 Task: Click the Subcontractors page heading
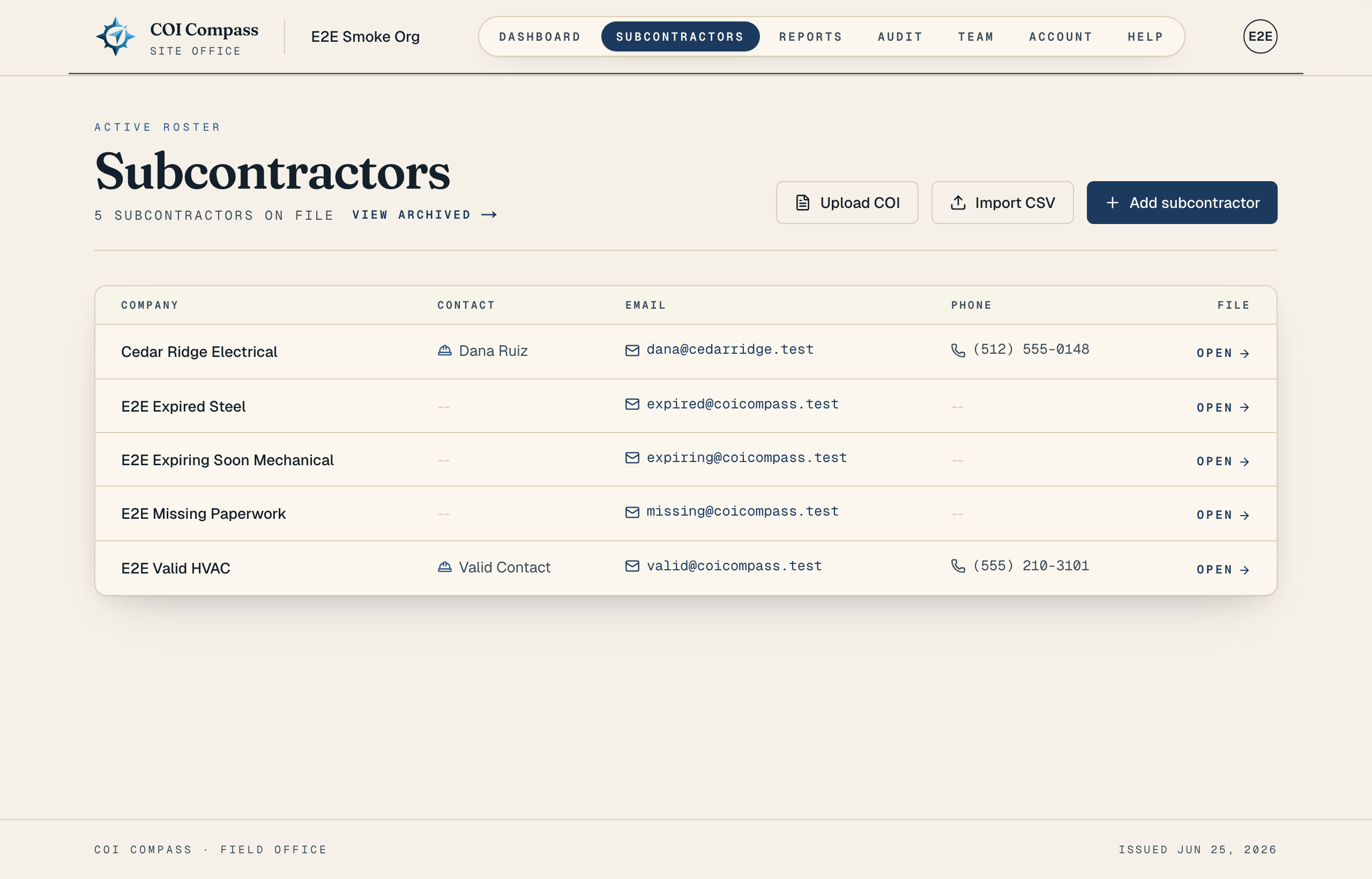pos(272,171)
